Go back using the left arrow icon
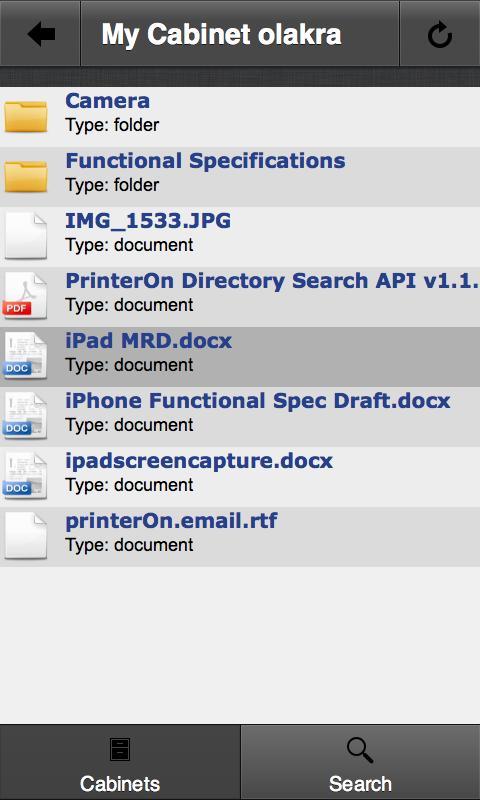Image resolution: width=480 pixels, height=800 pixels. click(41, 35)
